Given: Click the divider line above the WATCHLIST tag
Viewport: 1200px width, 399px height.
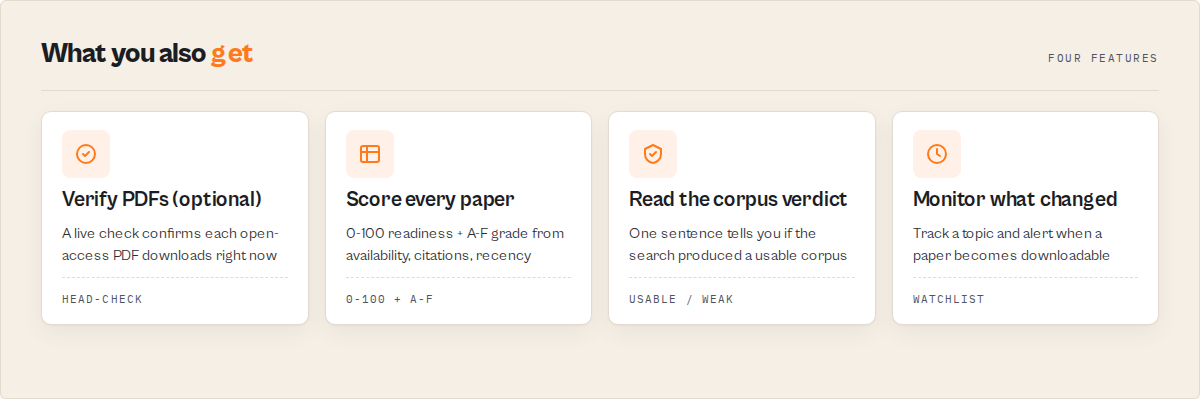Looking at the screenshot, I should [x=1025, y=278].
